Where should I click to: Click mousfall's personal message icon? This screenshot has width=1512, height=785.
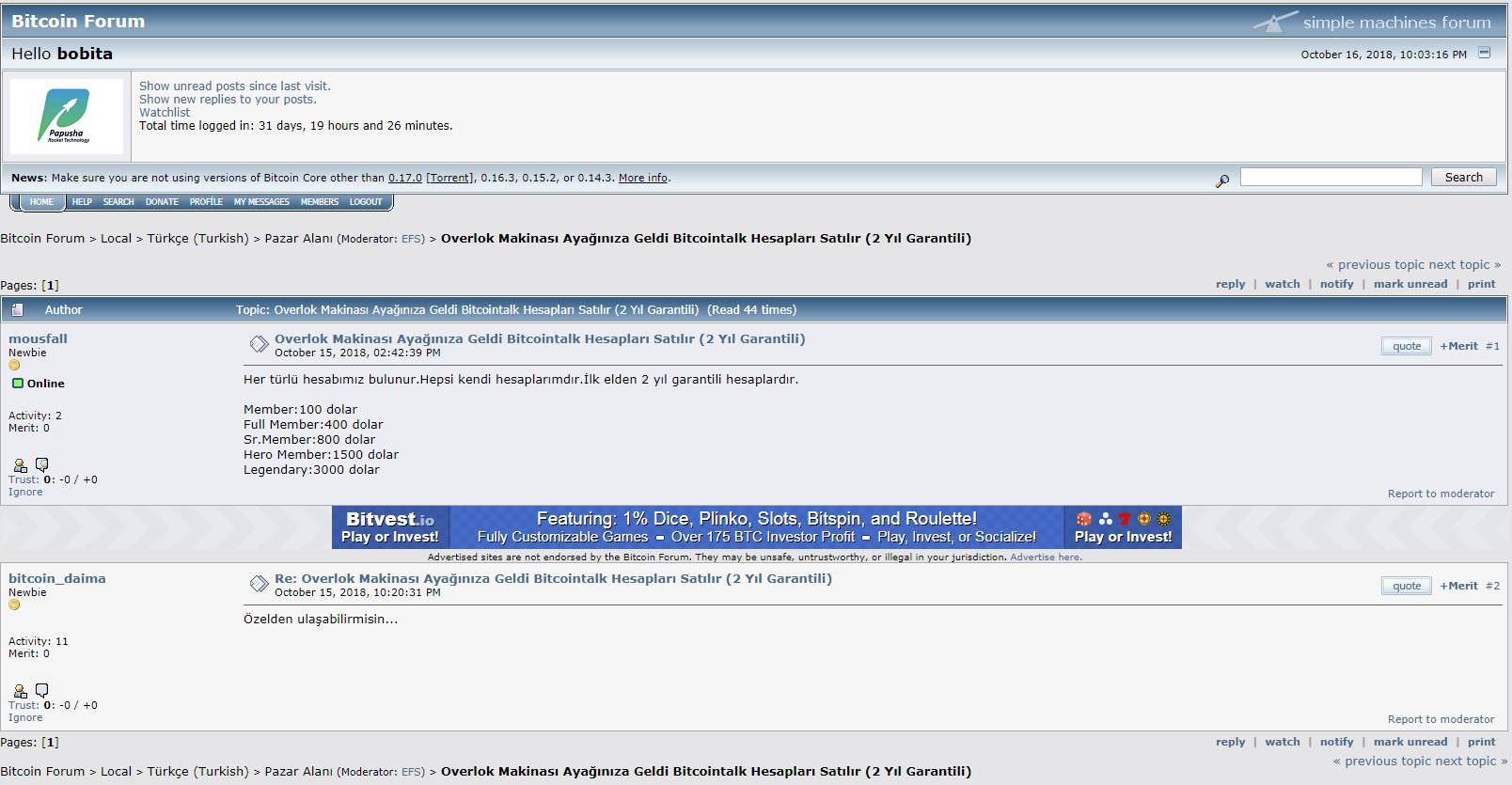(41, 464)
